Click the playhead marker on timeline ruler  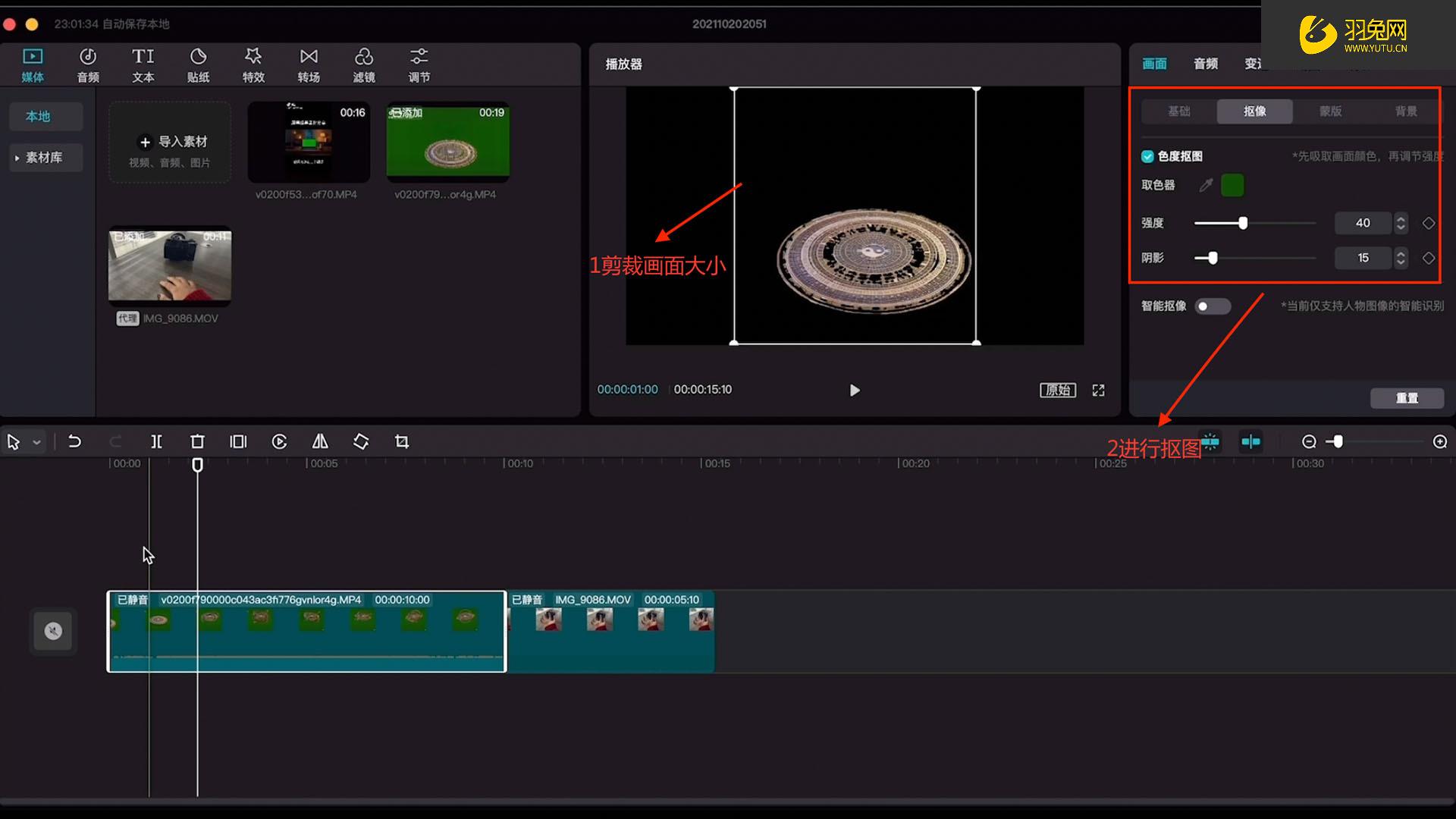tap(197, 464)
